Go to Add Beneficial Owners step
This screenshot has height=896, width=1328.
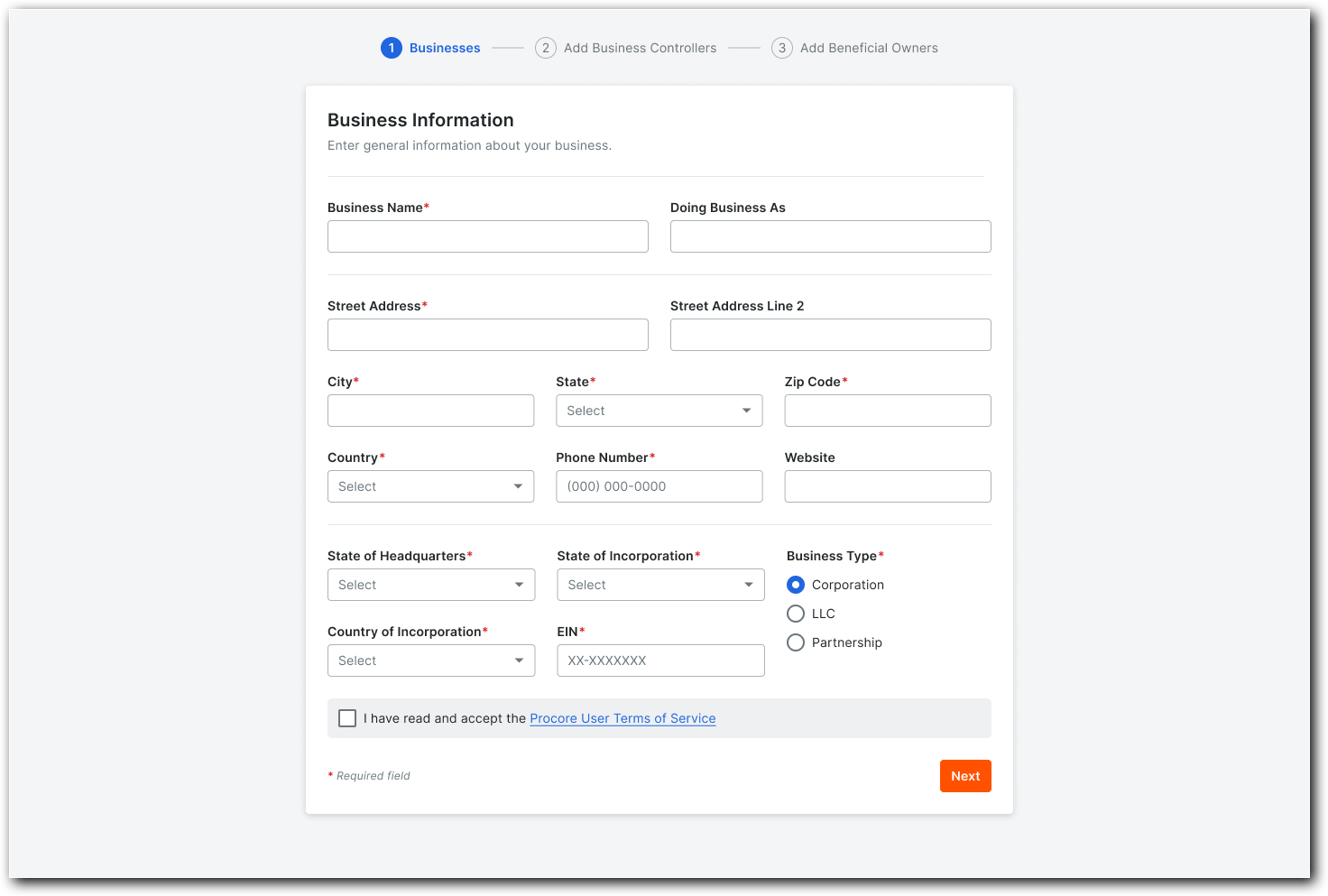click(x=869, y=48)
